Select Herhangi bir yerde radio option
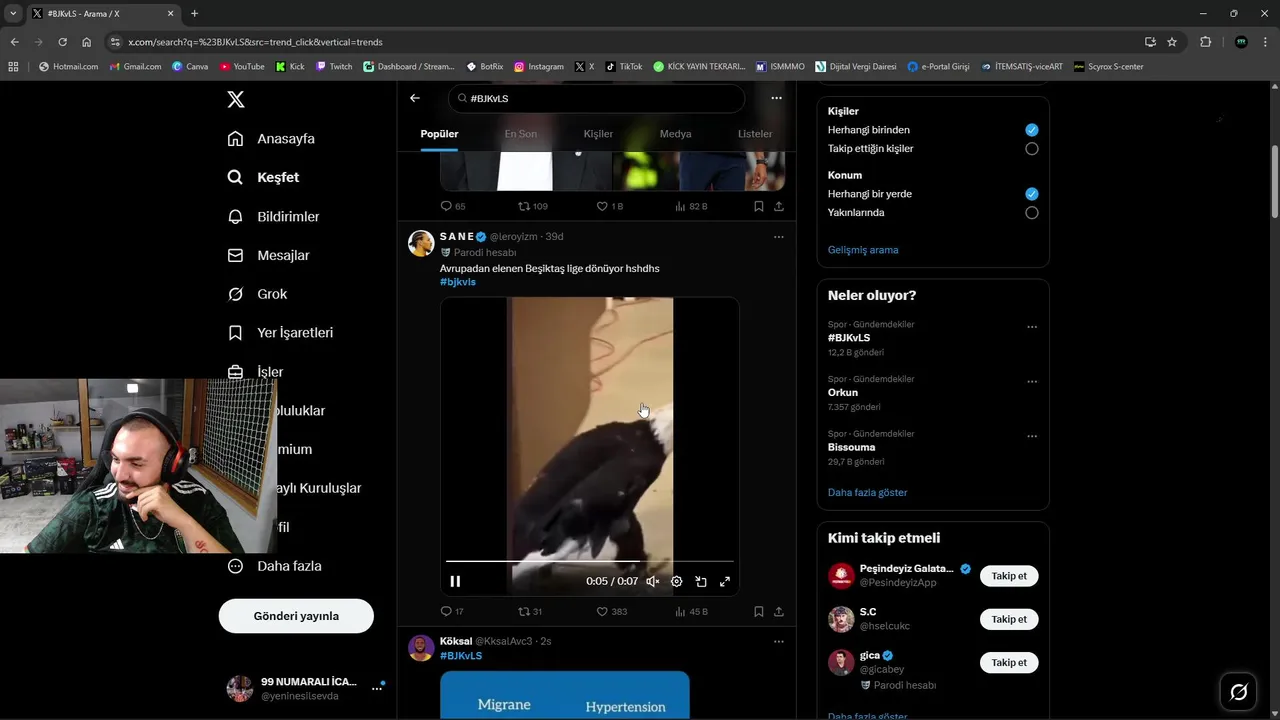Image resolution: width=1280 pixels, height=720 pixels. [x=1032, y=194]
